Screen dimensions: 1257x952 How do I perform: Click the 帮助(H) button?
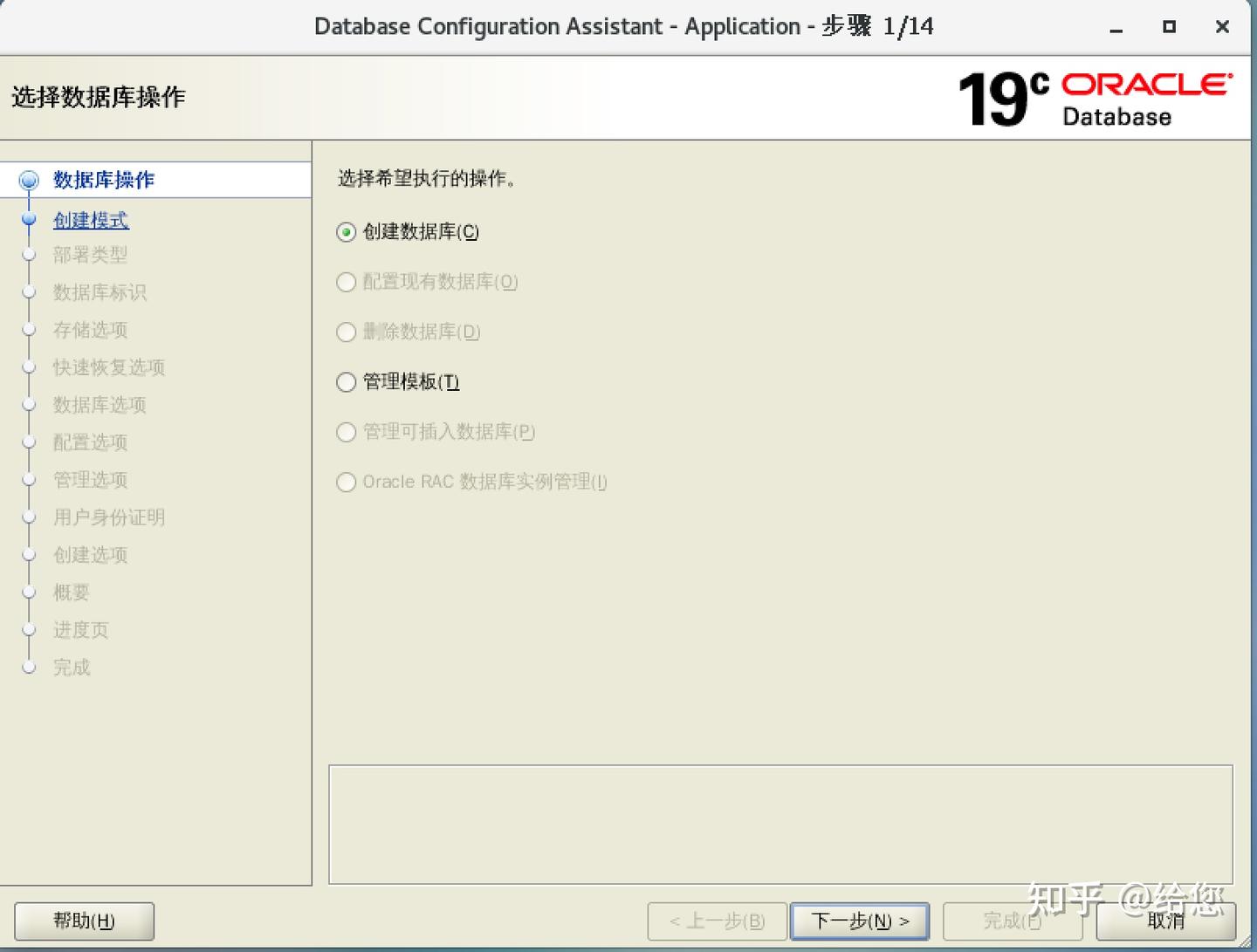click(x=83, y=921)
